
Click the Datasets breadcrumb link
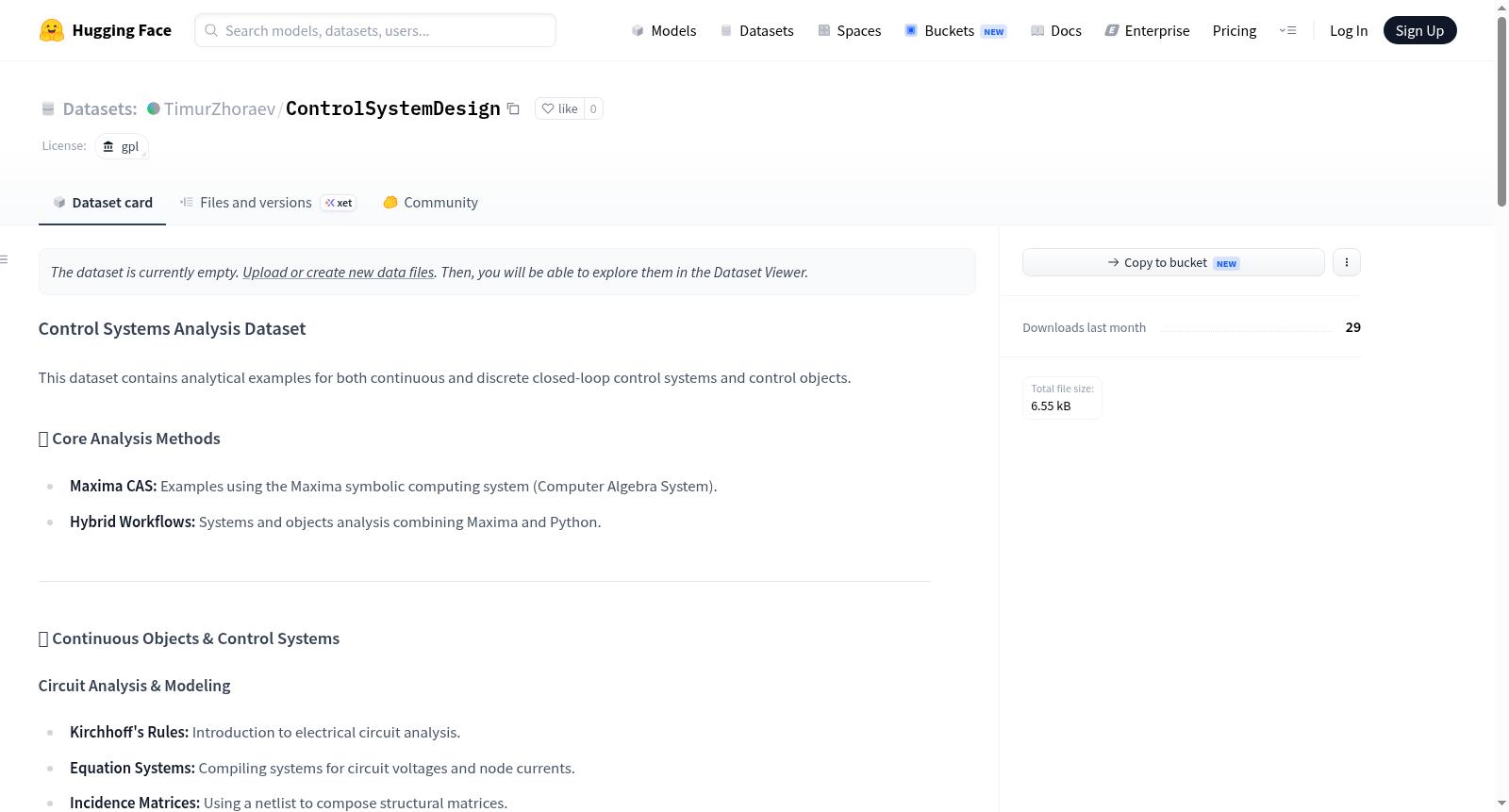tap(100, 108)
